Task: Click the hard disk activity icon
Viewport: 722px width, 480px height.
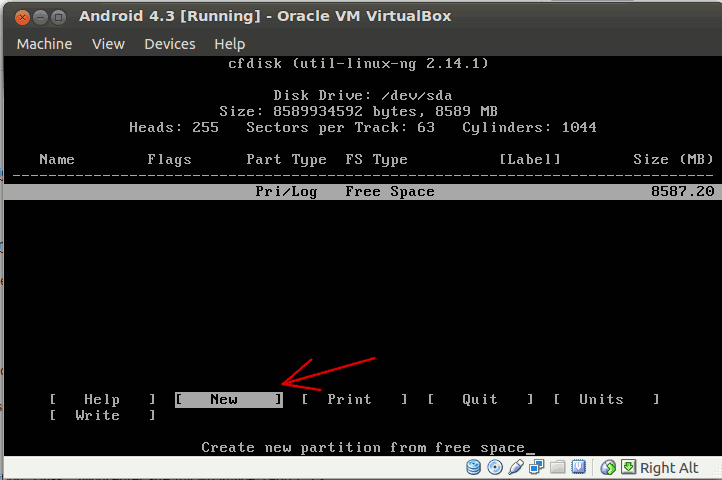Action: (475, 468)
